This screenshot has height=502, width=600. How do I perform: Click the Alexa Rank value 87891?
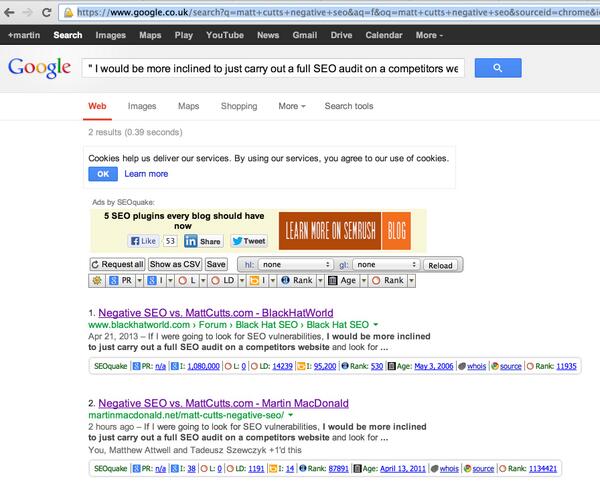338,469
